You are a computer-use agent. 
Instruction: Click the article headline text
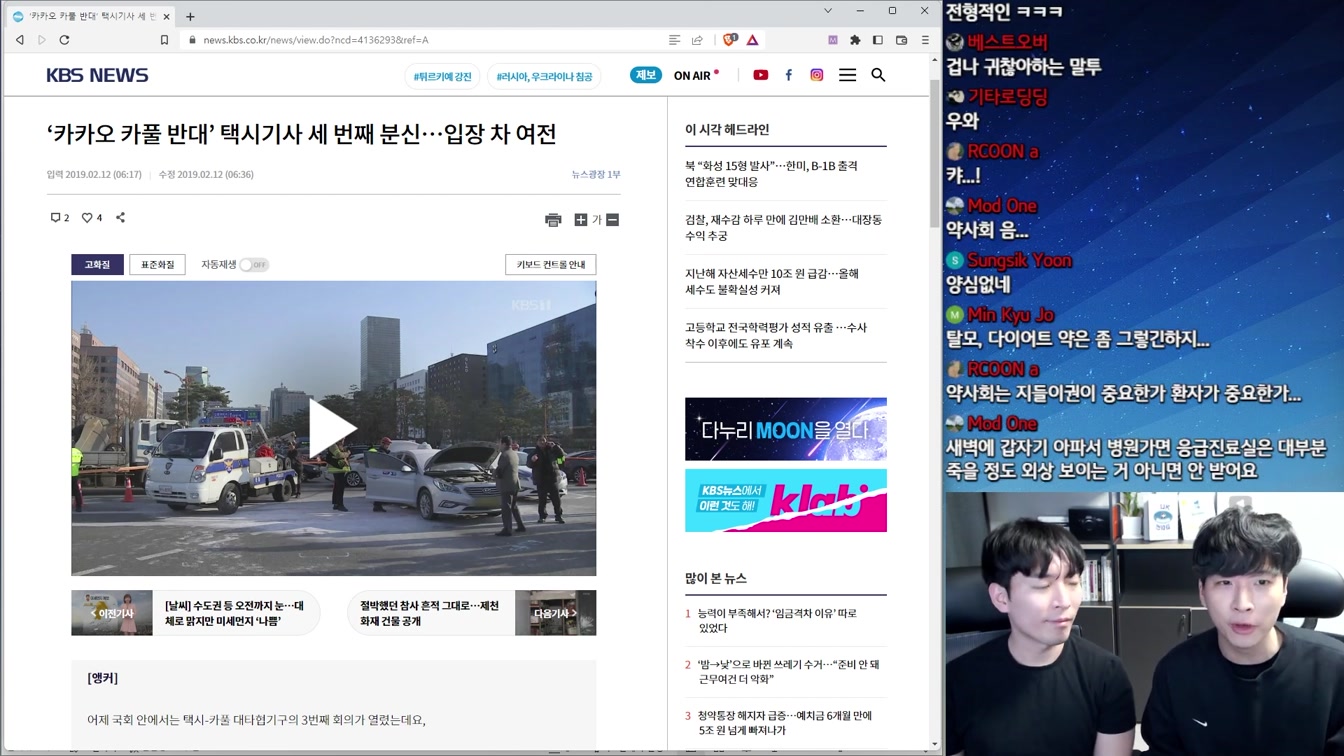click(x=301, y=134)
